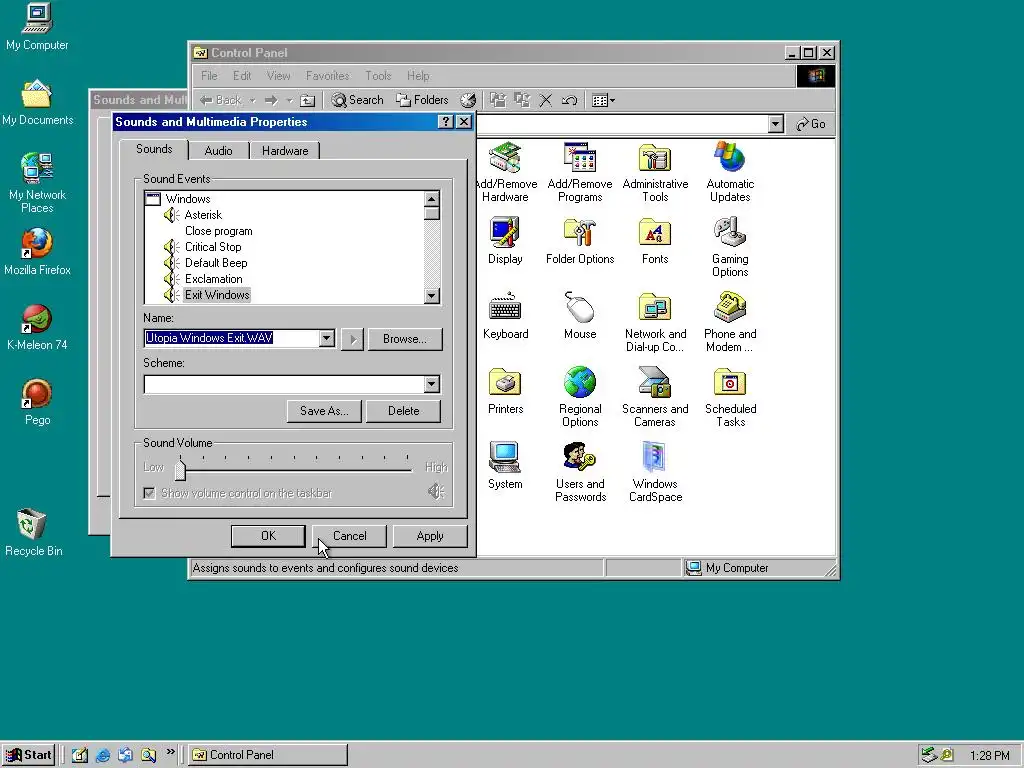Click the Search toolbar button
This screenshot has height=768, width=1024.
[357, 100]
